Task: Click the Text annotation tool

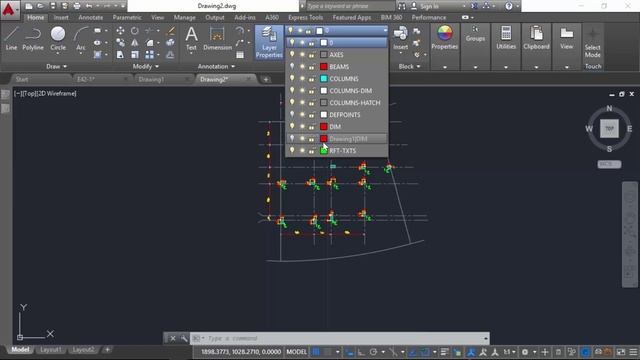Action: 191,39
